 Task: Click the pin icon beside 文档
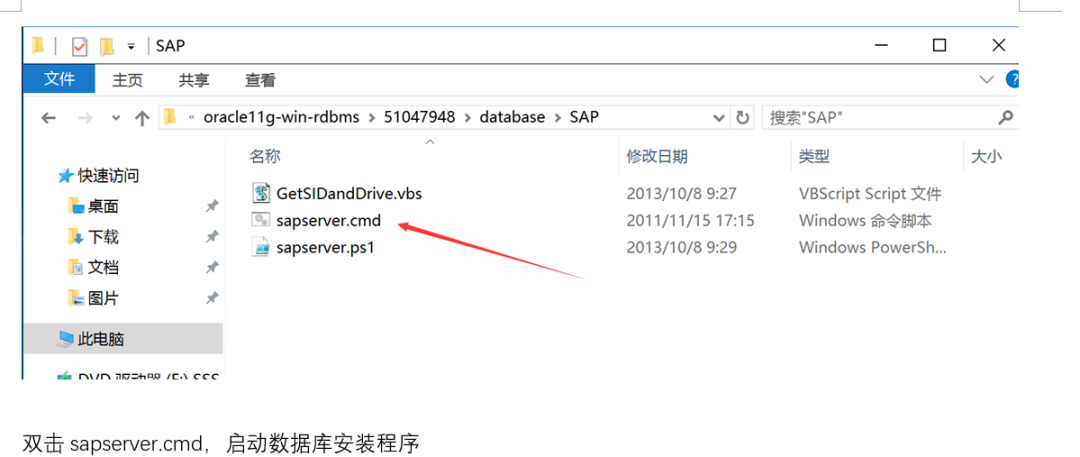pyautogui.click(x=212, y=267)
